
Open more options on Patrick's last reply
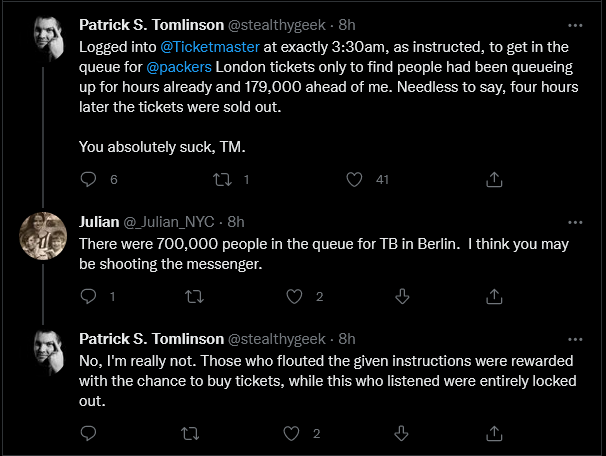pos(575,340)
